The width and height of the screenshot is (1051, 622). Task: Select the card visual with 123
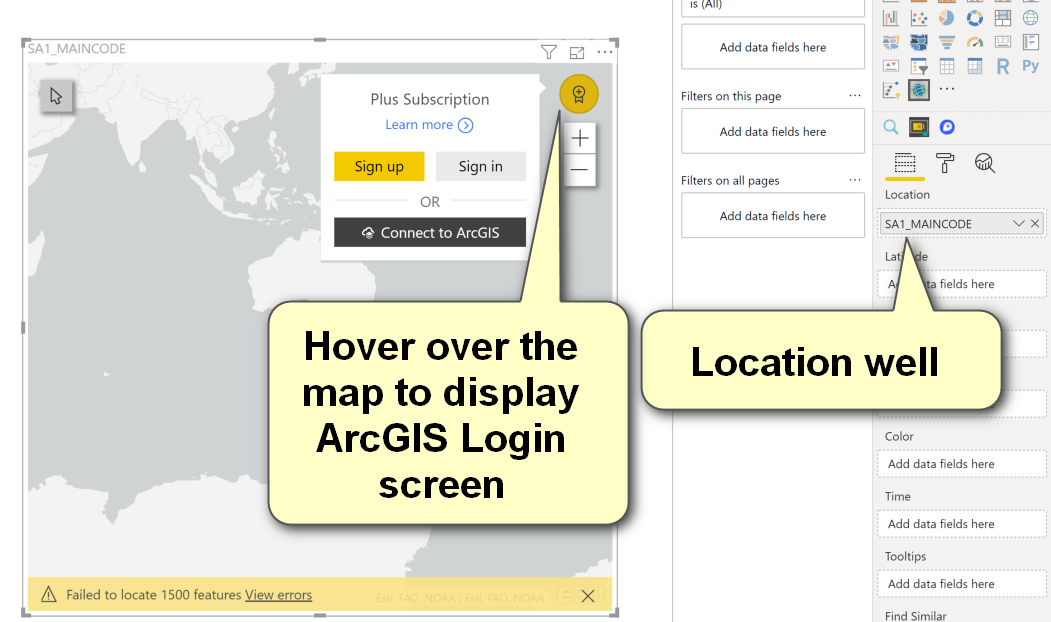(1003, 42)
